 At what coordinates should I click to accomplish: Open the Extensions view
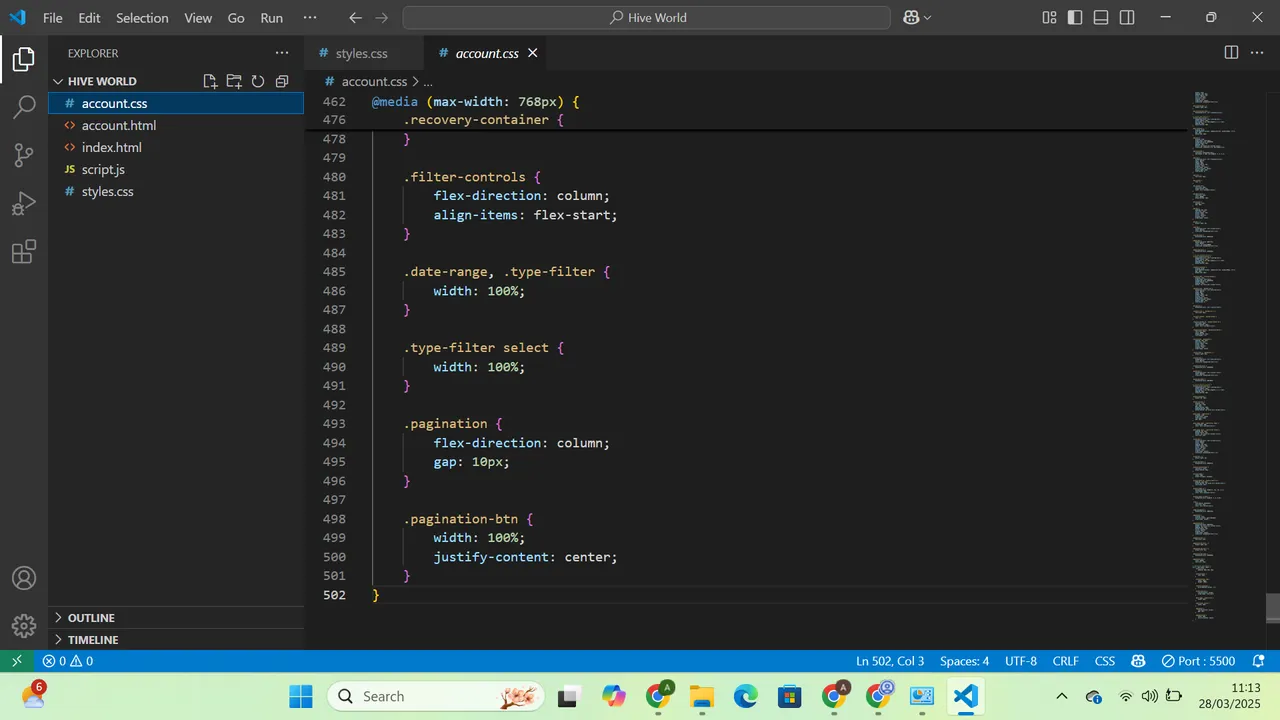[24, 251]
